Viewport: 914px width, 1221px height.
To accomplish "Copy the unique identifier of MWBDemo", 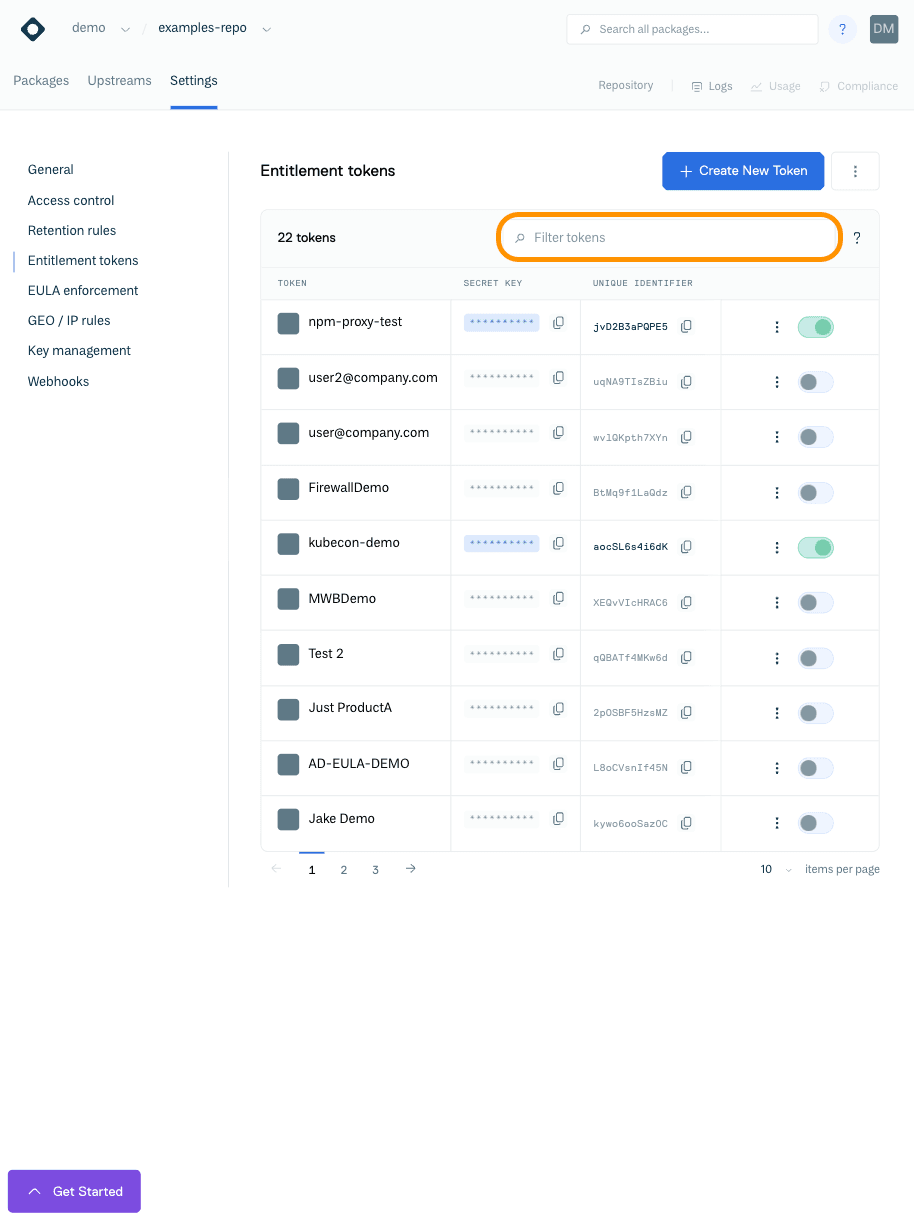I will click(x=686, y=602).
